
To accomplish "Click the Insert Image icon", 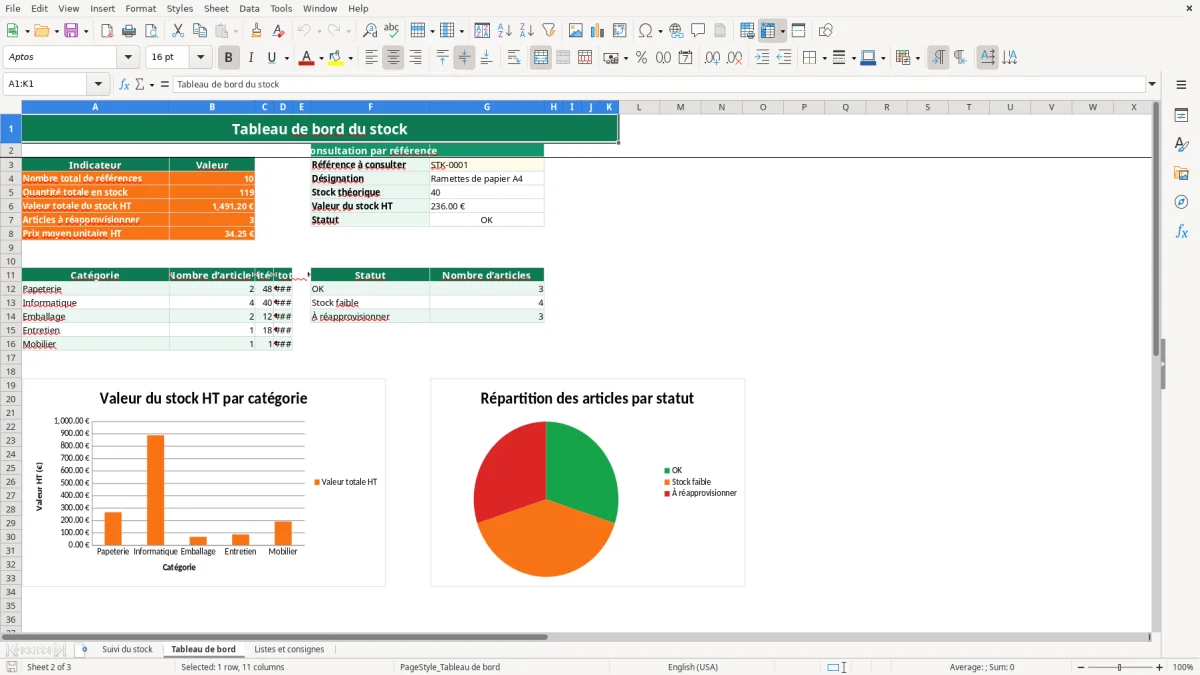I will pyautogui.click(x=576, y=31).
